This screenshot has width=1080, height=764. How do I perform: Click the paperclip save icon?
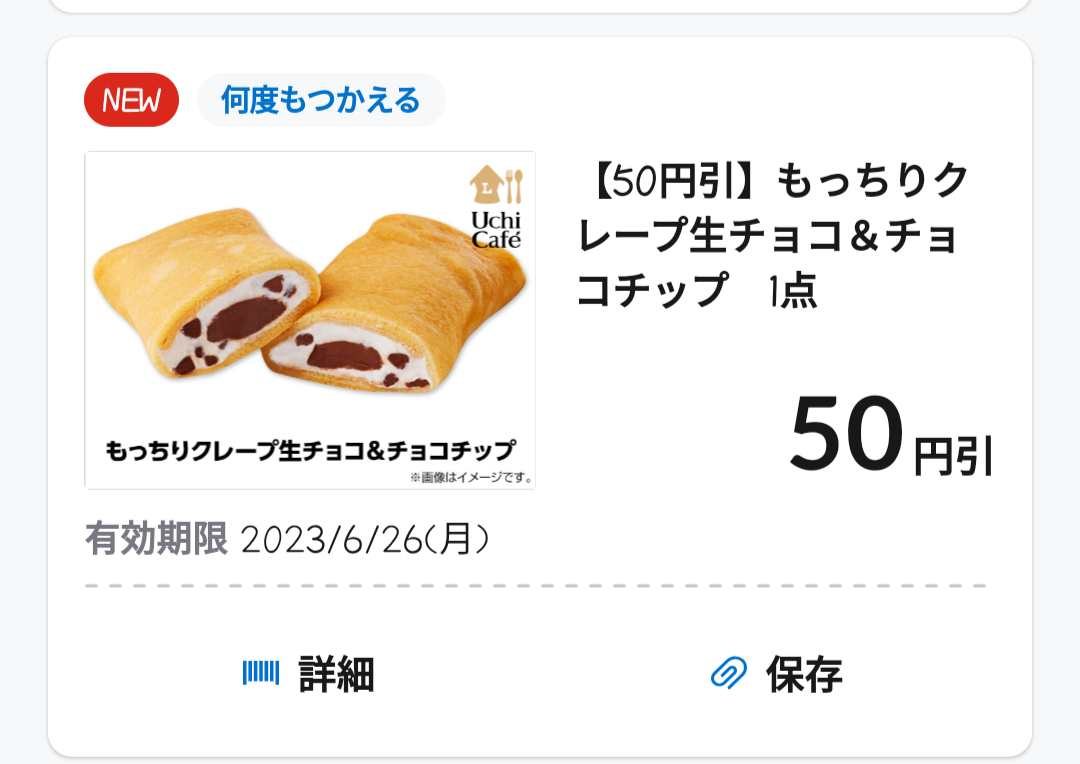(x=729, y=673)
